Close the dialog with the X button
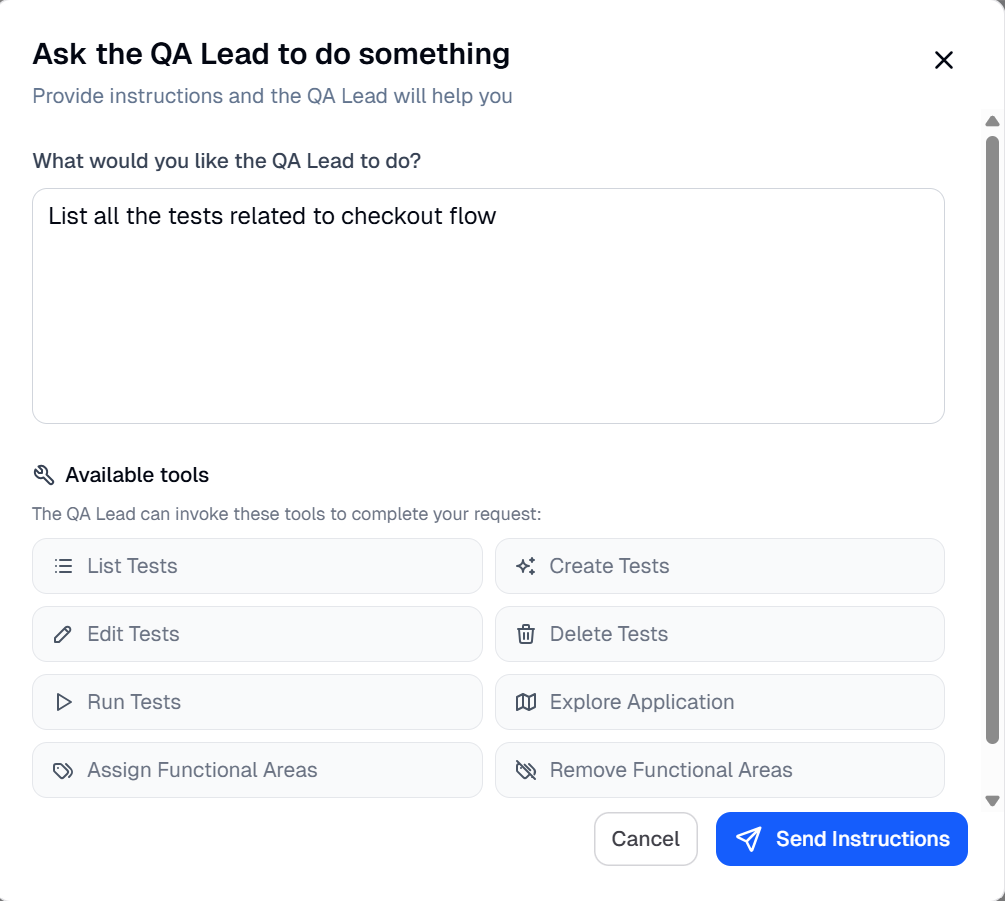Screen dimensions: 1005x901 (x=943, y=60)
